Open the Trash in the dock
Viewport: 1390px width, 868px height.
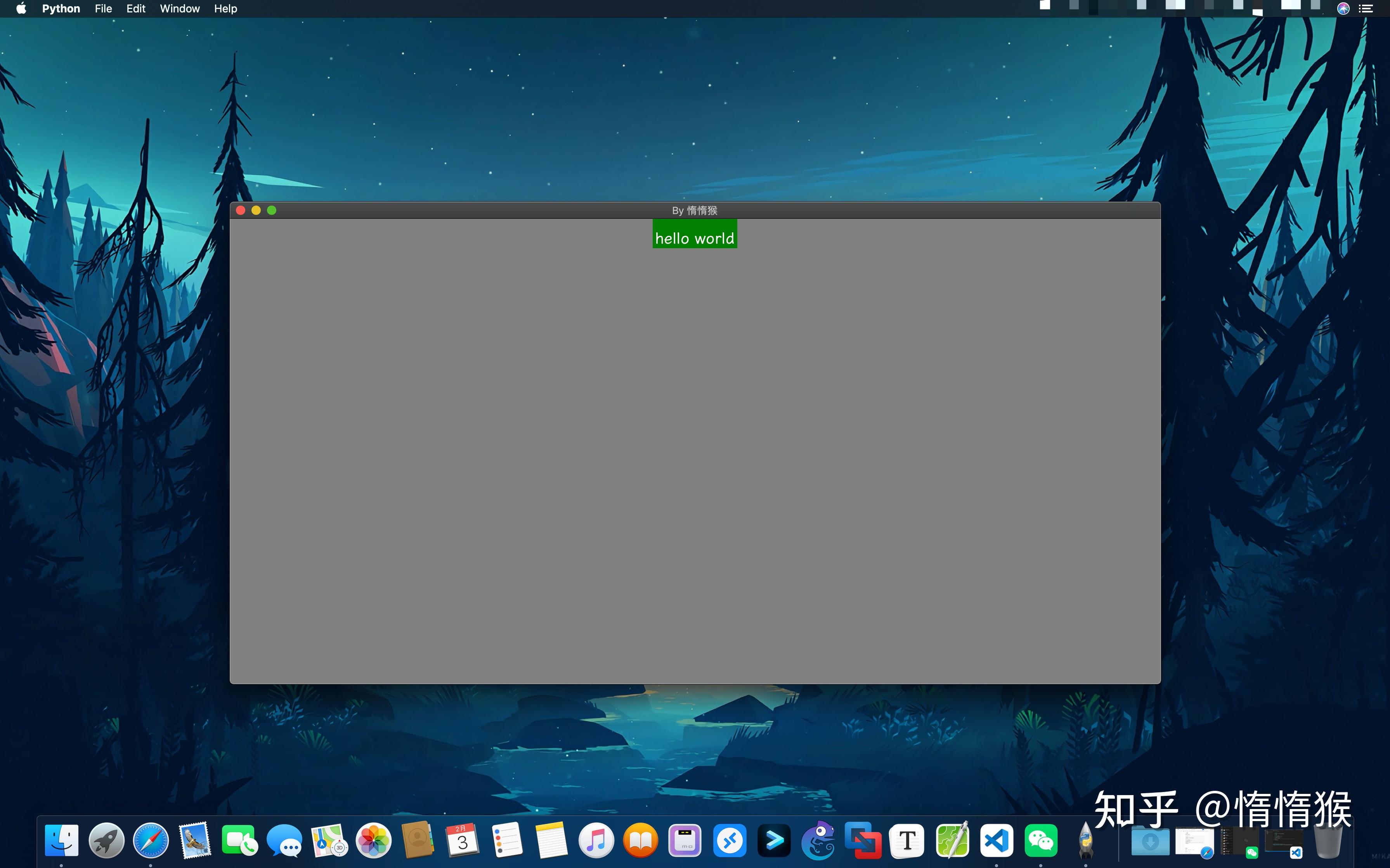click(x=1328, y=842)
